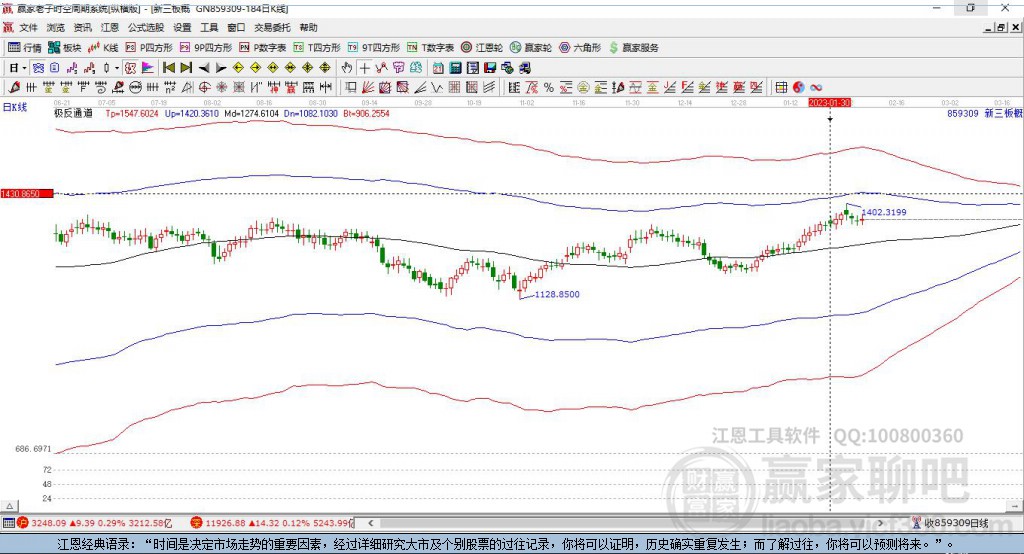The width and height of the screenshot is (1024, 554).
Task: Click the status bar scroll-left arrow
Action: [x=370, y=523]
